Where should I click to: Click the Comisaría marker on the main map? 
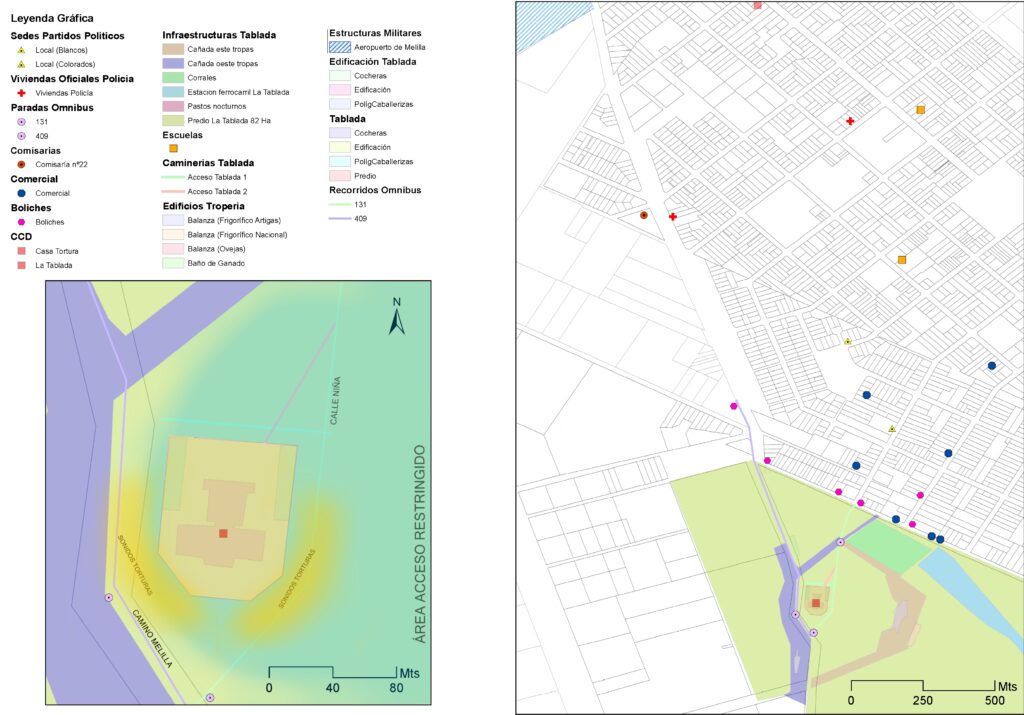[644, 215]
